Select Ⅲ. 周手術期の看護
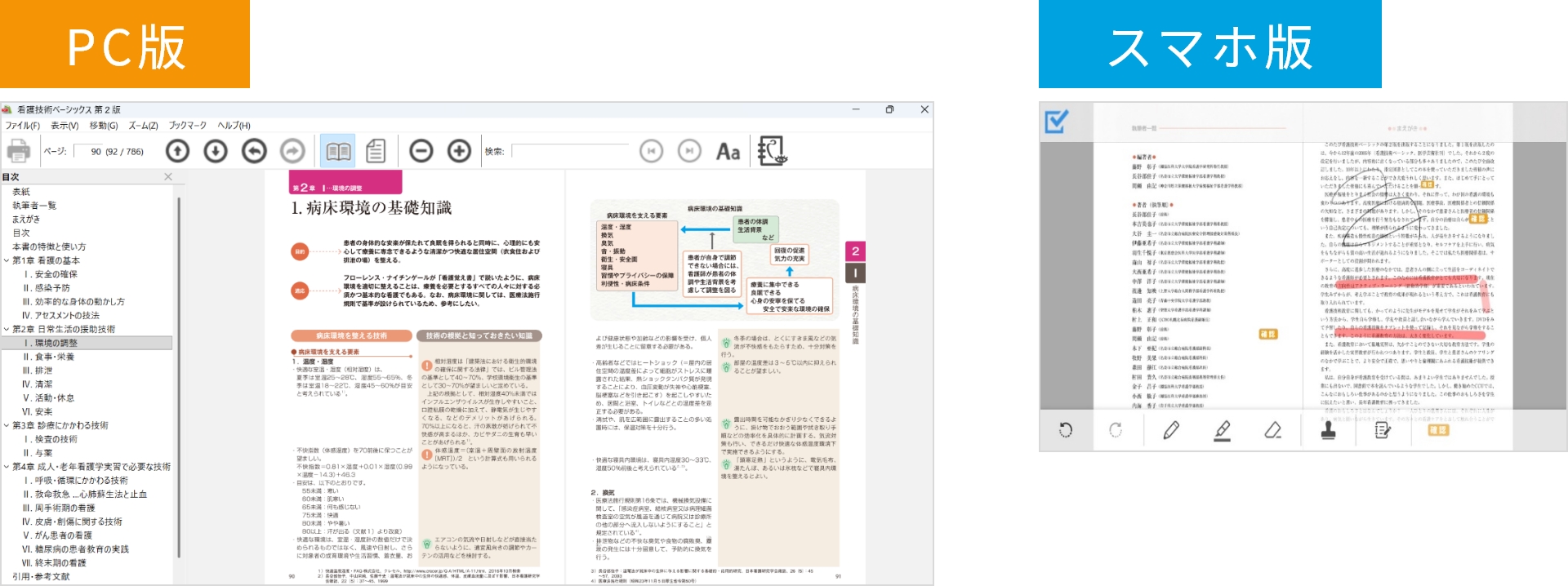 [x=59, y=508]
